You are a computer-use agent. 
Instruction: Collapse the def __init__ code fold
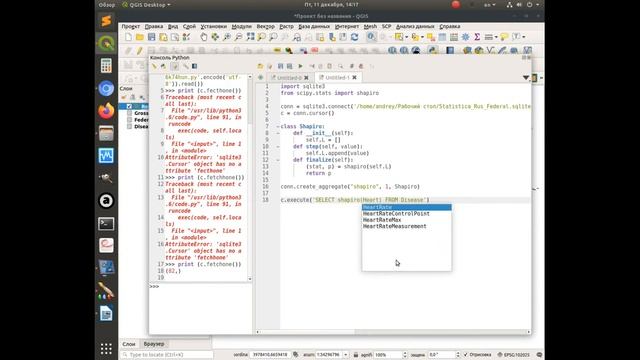[278, 133]
